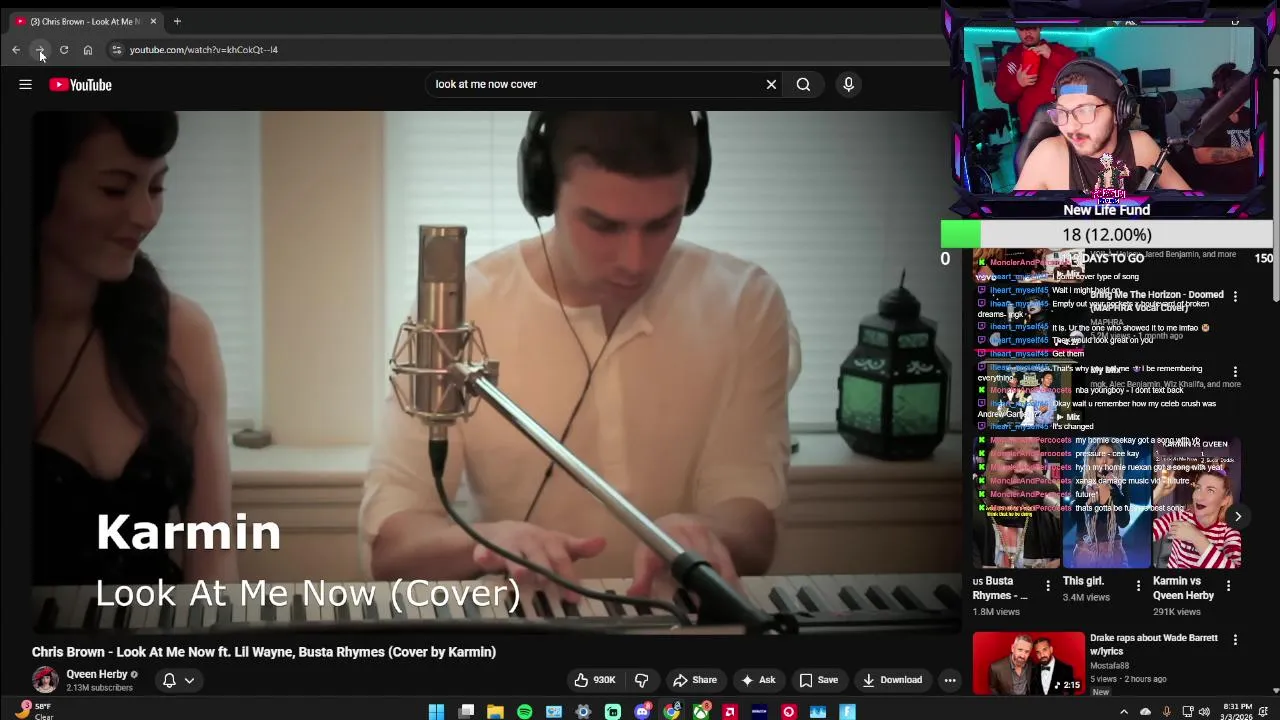Switch to the Chris Brown YouTube tab

tap(85, 21)
